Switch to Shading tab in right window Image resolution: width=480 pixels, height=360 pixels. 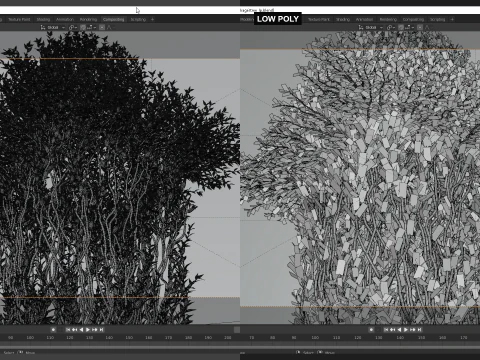[x=343, y=19]
